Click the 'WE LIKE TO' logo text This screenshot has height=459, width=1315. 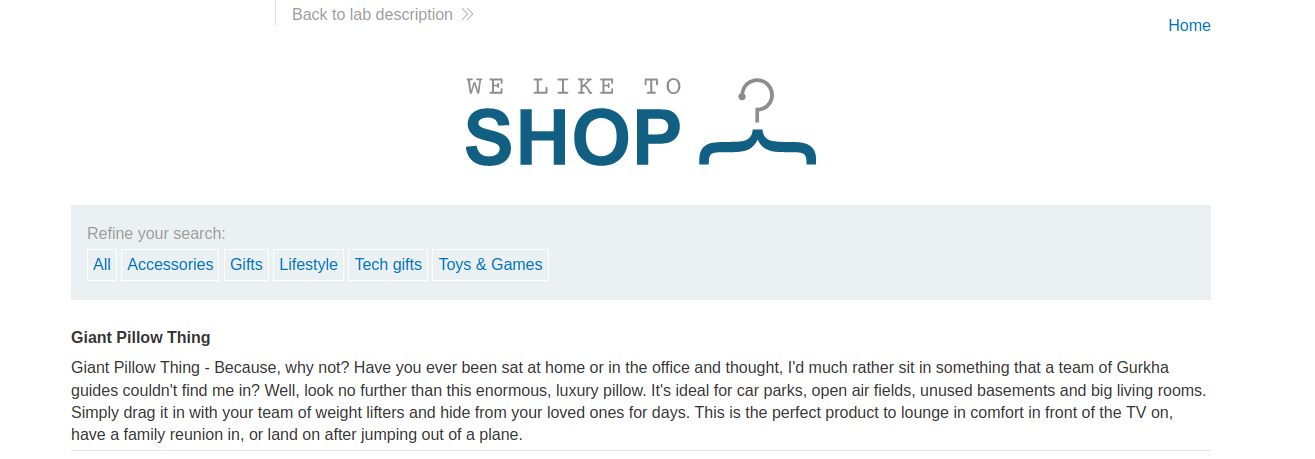[x=574, y=87]
